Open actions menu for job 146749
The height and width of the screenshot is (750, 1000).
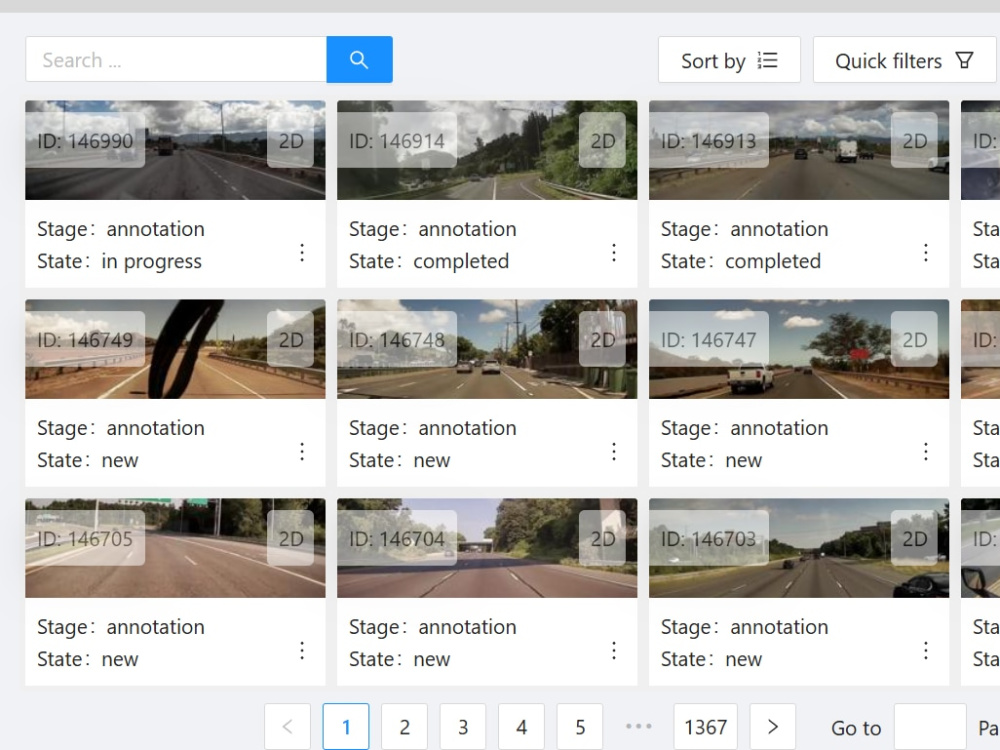(x=302, y=452)
